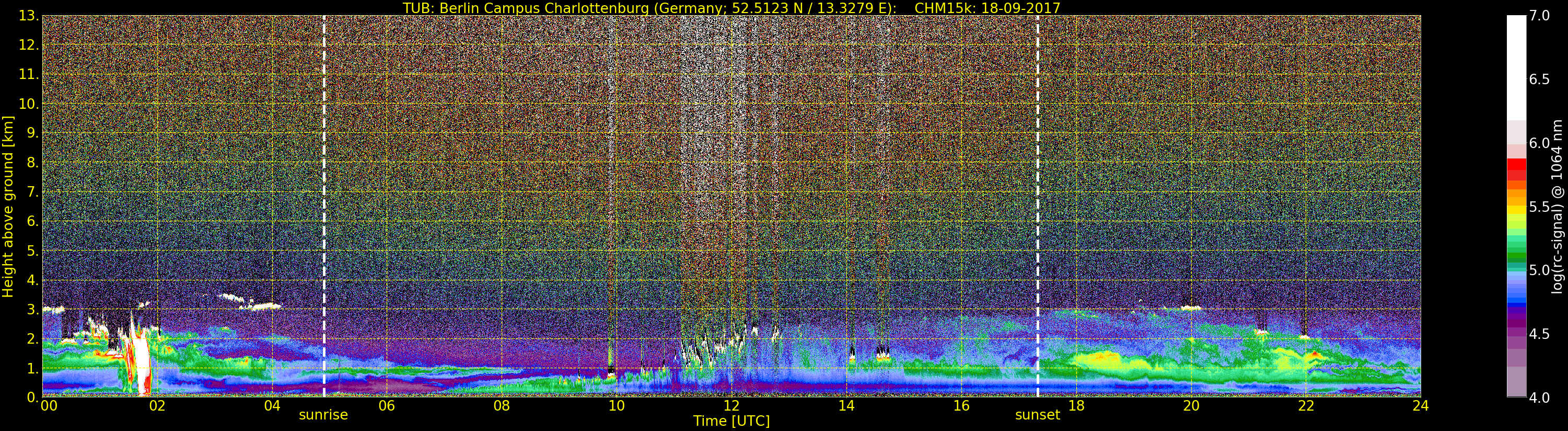The height and width of the screenshot is (431, 1568).
Task: Click the '1.' height tick label
Action: point(33,368)
